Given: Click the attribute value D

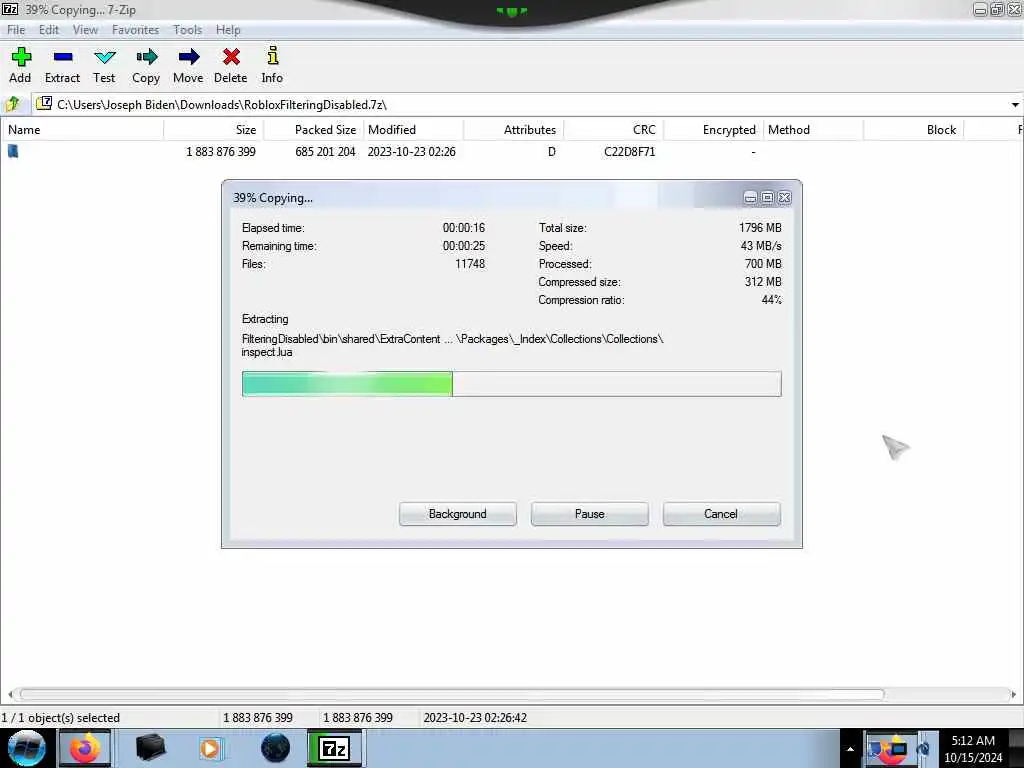Looking at the screenshot, I should pos(552,152).
